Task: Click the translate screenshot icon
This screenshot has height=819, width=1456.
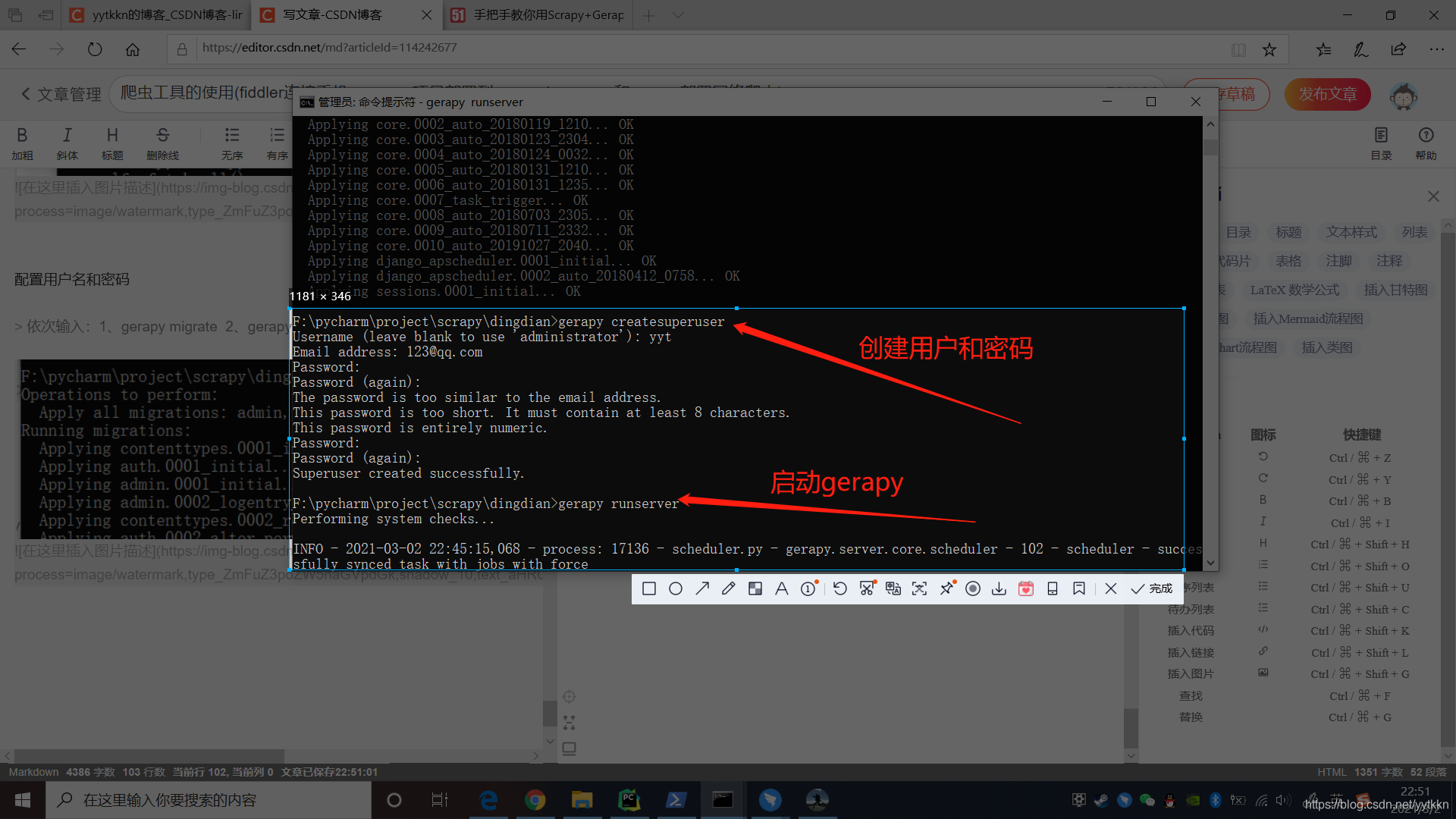Action: 893,589
